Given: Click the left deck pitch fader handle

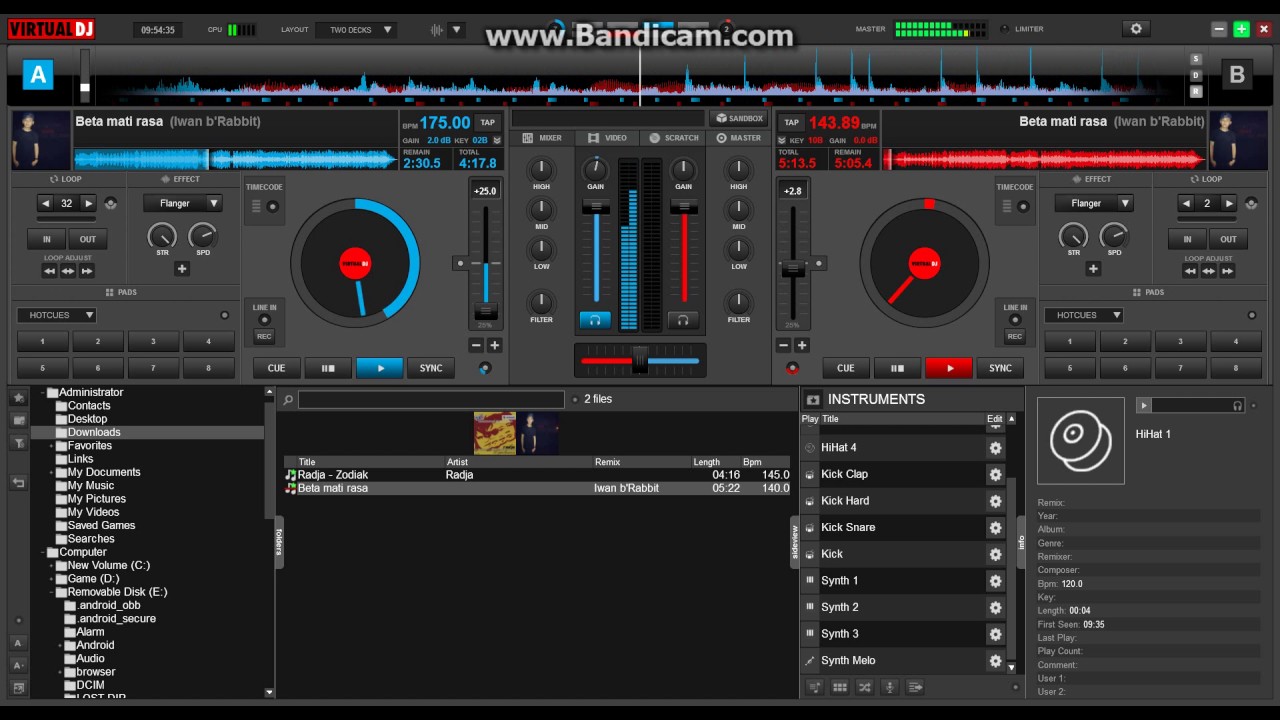Looking at the screenshot, I should tap(486, 311).
